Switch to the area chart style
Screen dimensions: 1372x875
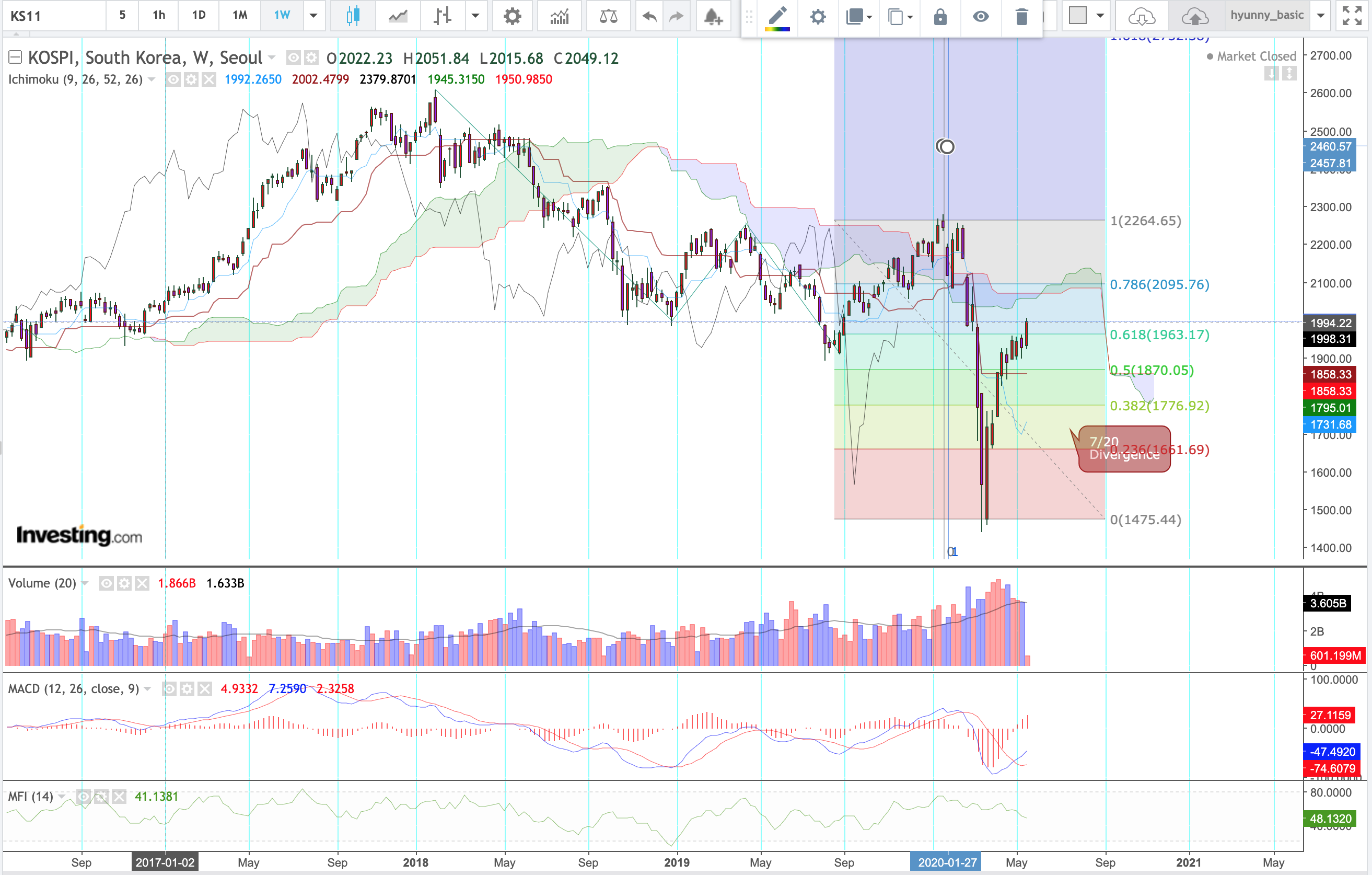click(398, 15)
